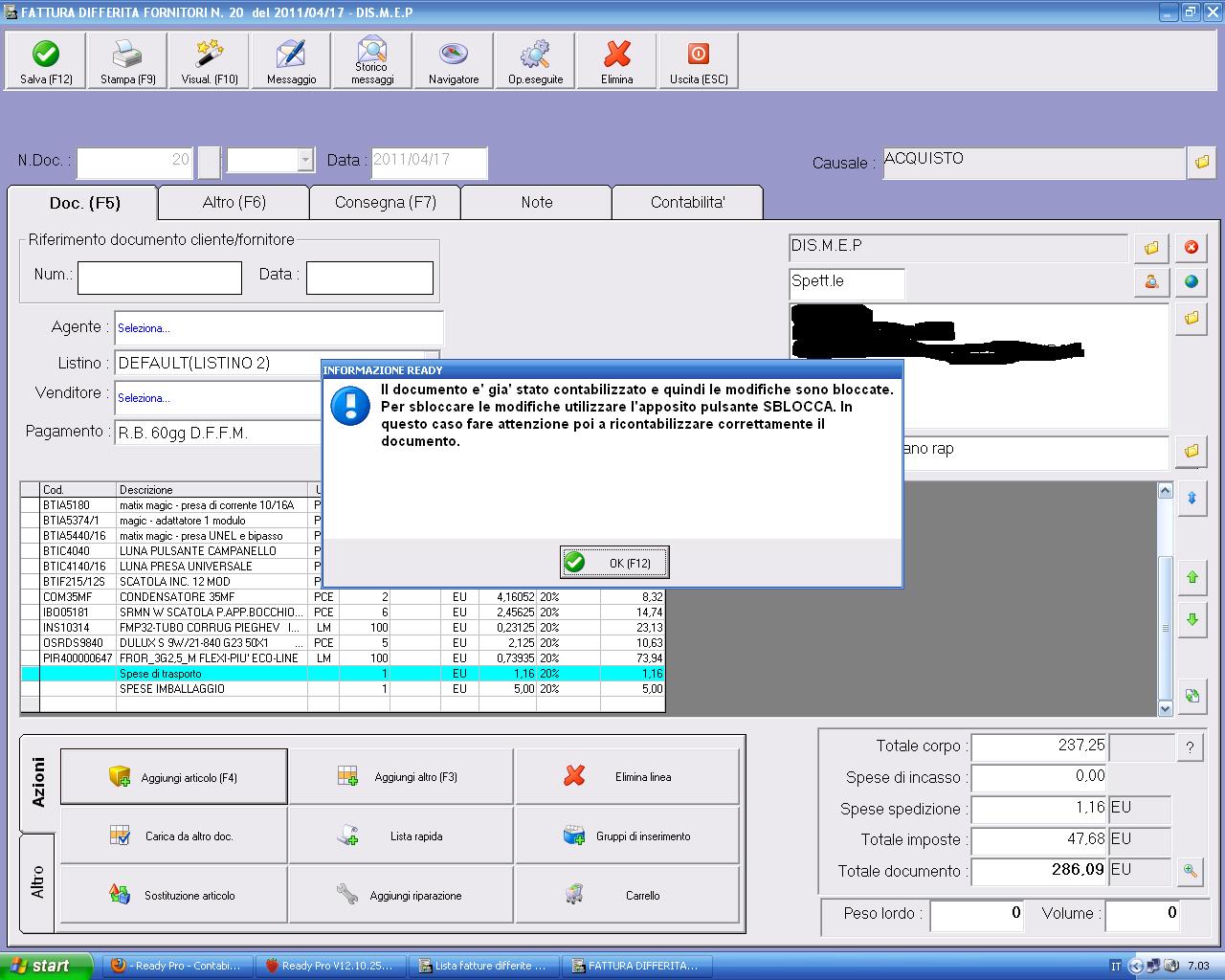Select row 'PIR400000647' FROR cable

pyautogui.click(x=343, y=658)
